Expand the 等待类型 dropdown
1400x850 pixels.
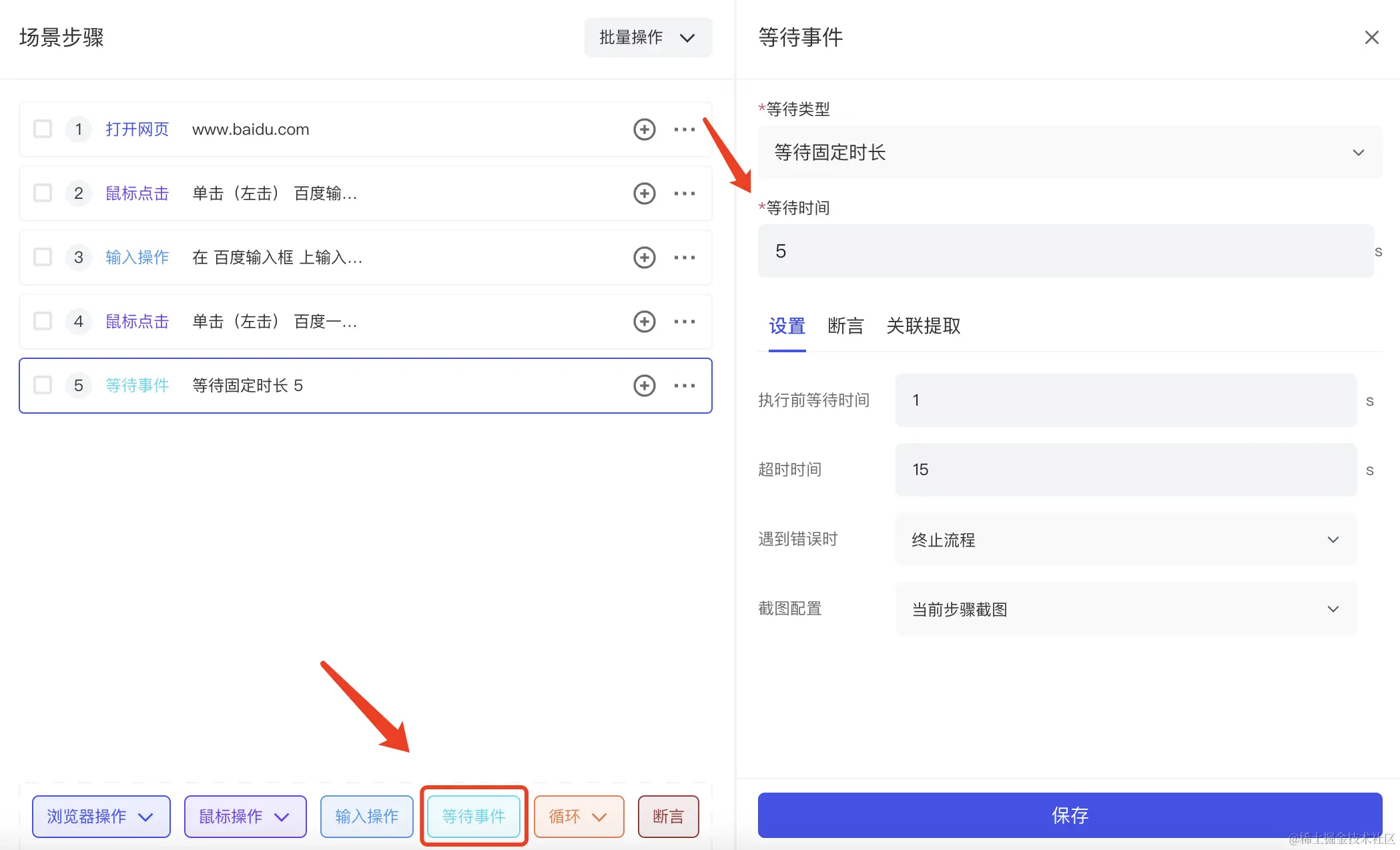[x=1070, y=153]
